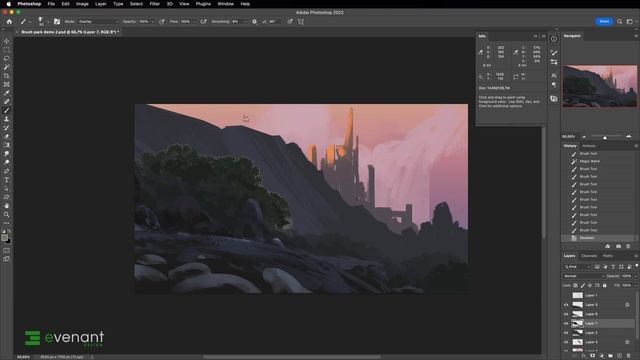Hide Layer 3 with eye icon
The image size is (640, 360).
[566, 333]
